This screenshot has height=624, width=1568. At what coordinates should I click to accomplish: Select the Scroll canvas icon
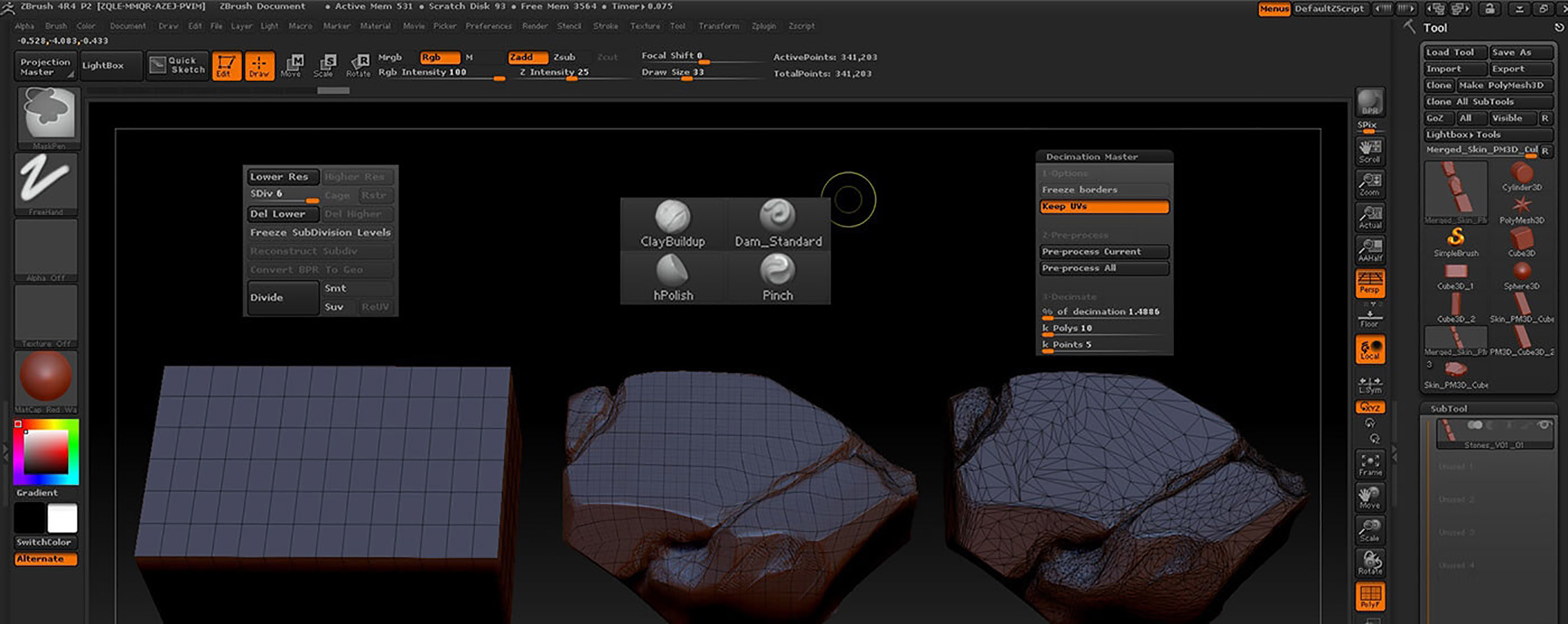(1370, 151)
